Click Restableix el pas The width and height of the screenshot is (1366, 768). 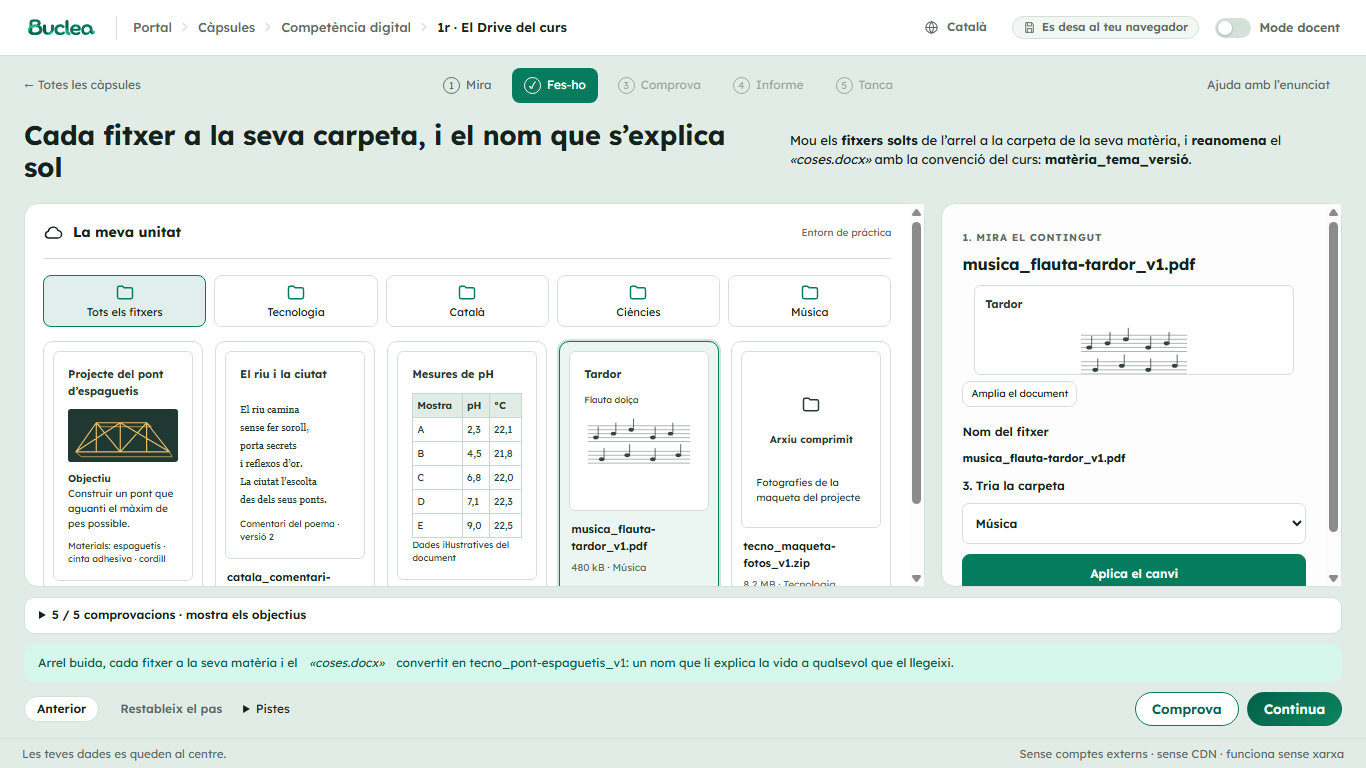click(171, 709)
